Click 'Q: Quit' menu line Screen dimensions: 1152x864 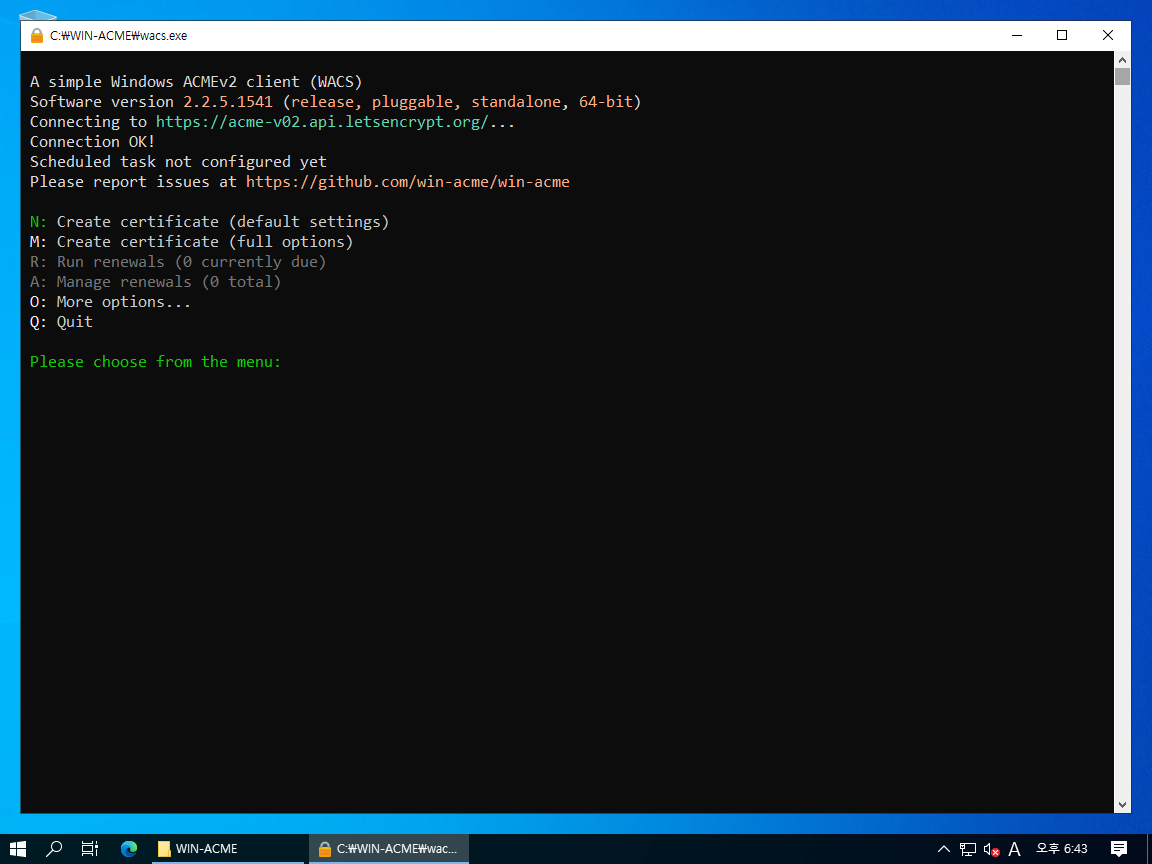pos(61,322)
